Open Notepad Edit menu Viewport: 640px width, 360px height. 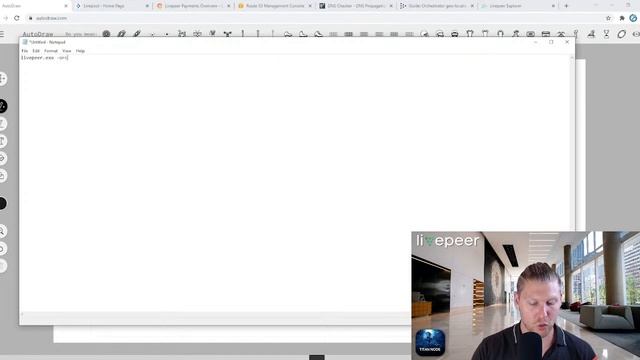pos(36,51)
